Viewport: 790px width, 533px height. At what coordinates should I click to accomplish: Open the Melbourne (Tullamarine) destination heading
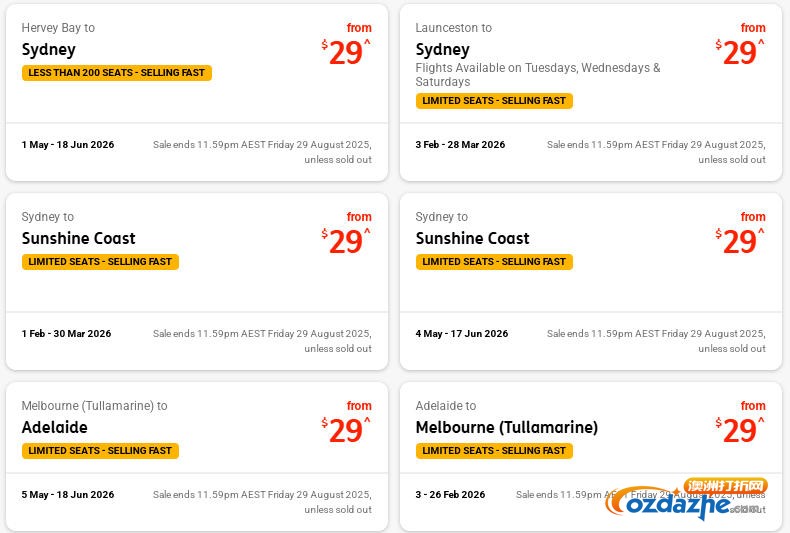tap(506, 427)
